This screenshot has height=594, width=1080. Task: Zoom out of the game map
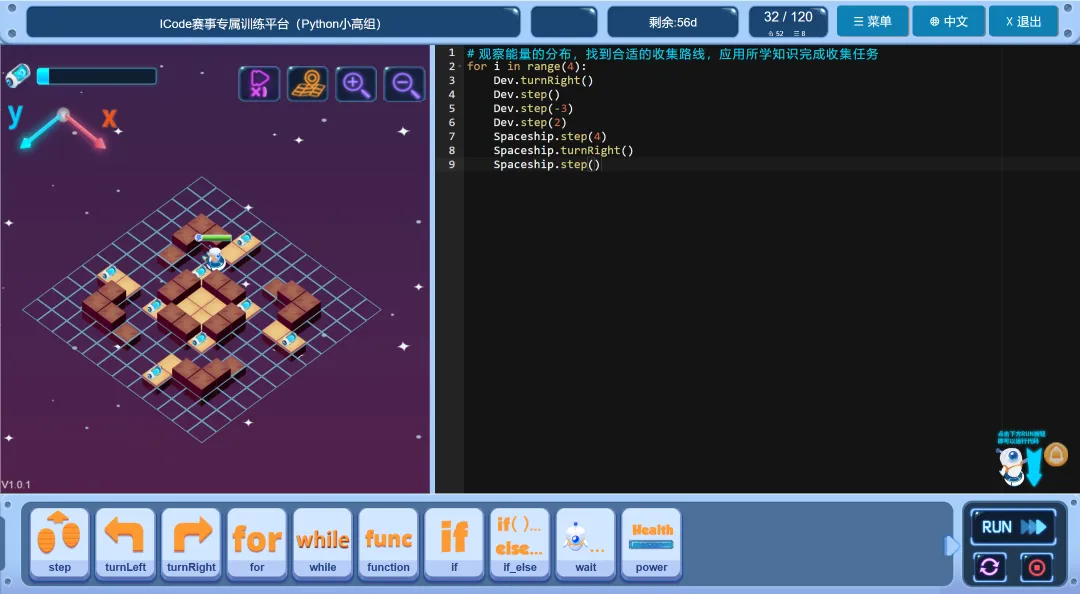pos(404,84)
